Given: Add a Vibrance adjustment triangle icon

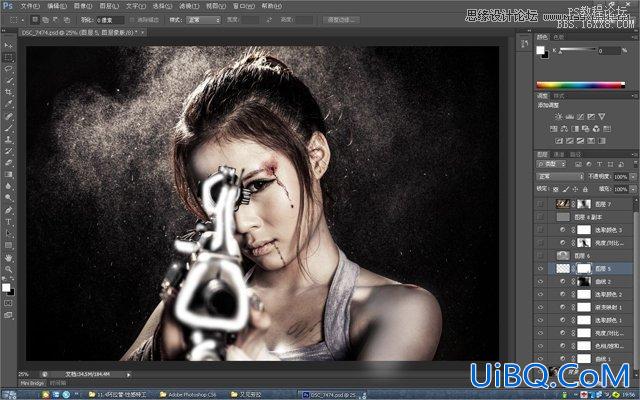Looking at the screenshot, I should 602,117.
